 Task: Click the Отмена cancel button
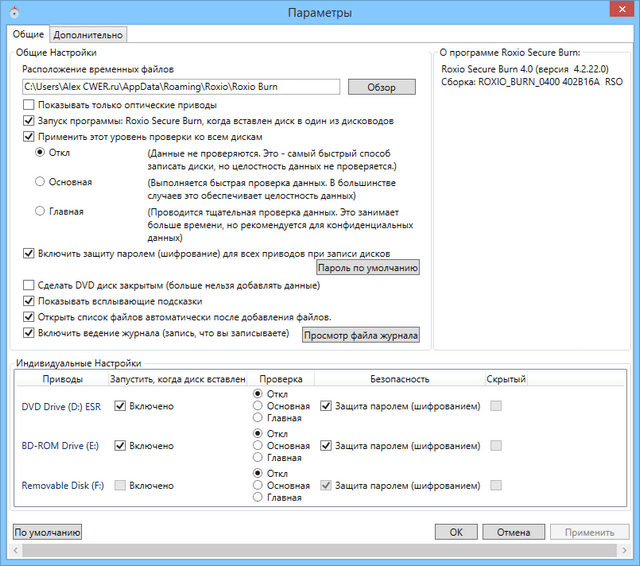(513, 532)
